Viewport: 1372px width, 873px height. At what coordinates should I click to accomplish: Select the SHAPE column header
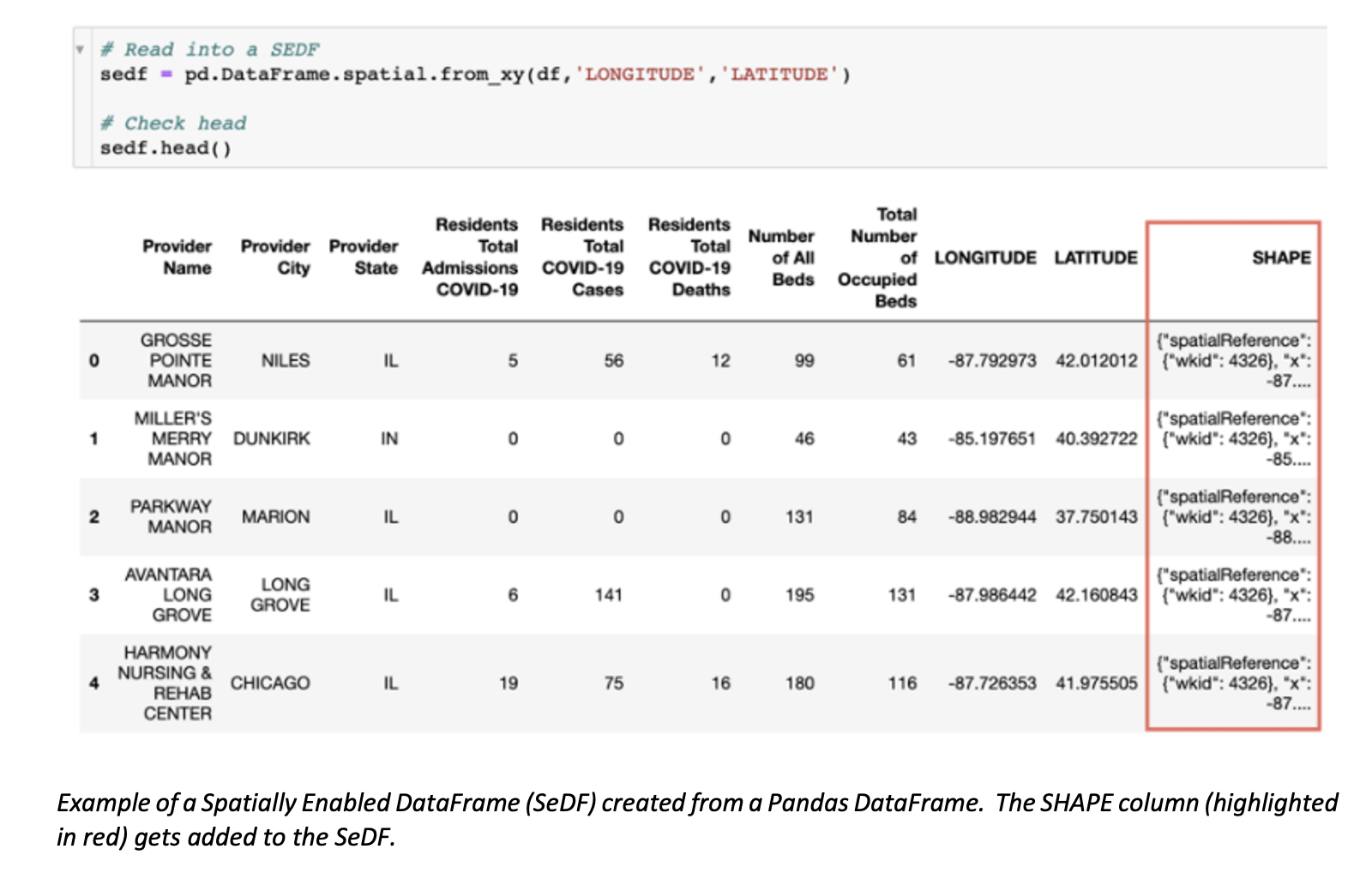pos(1280,258)
